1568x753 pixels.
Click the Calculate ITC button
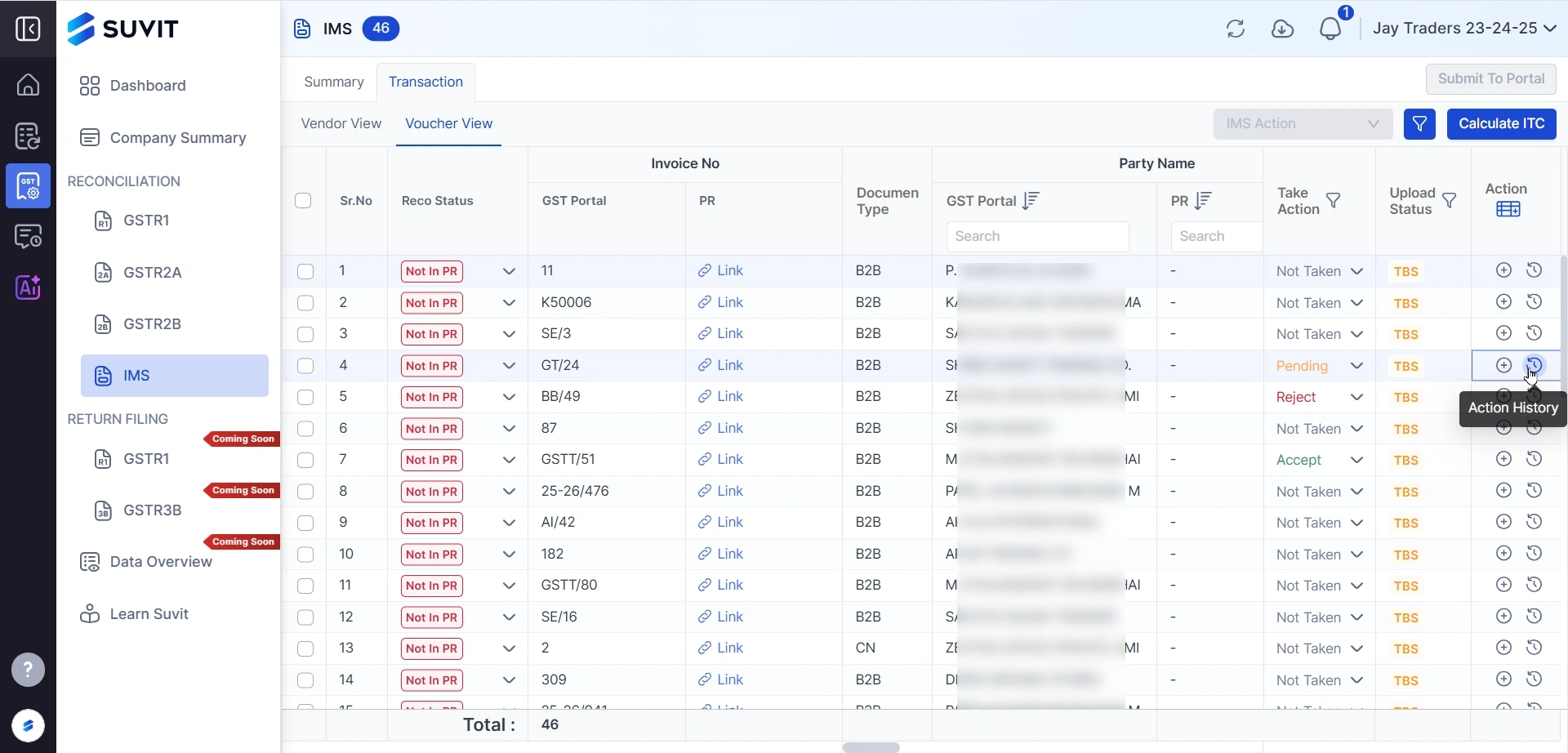(x=1501, y=124)
